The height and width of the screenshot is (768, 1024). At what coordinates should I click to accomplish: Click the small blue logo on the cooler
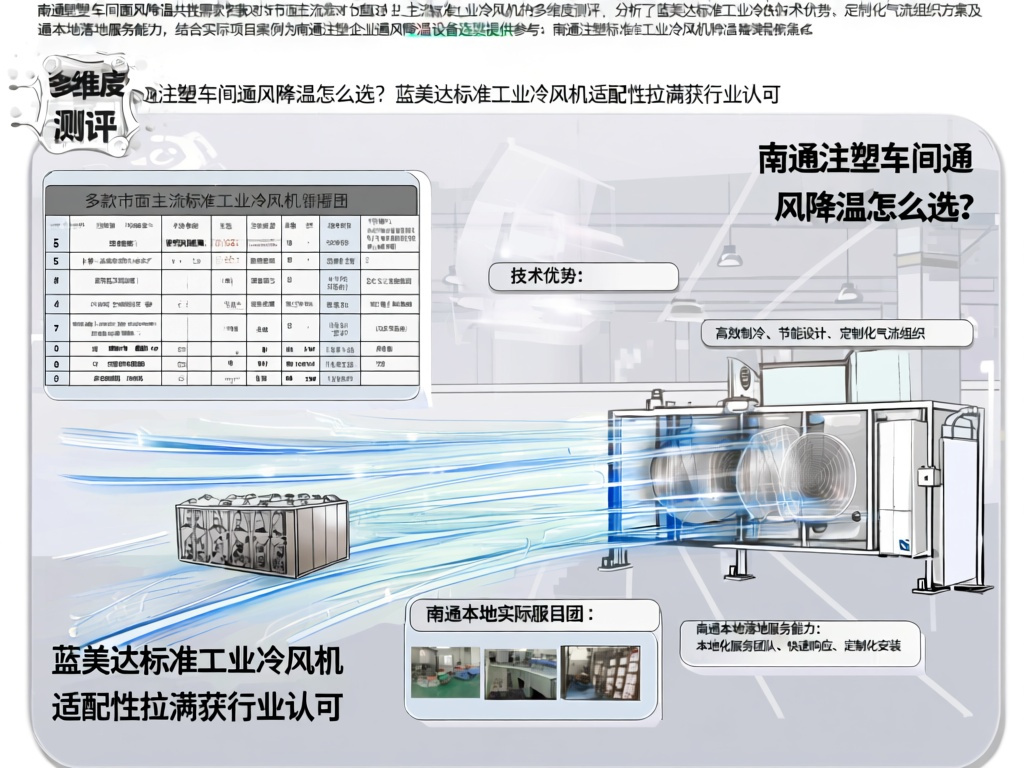tap(904, 544)
